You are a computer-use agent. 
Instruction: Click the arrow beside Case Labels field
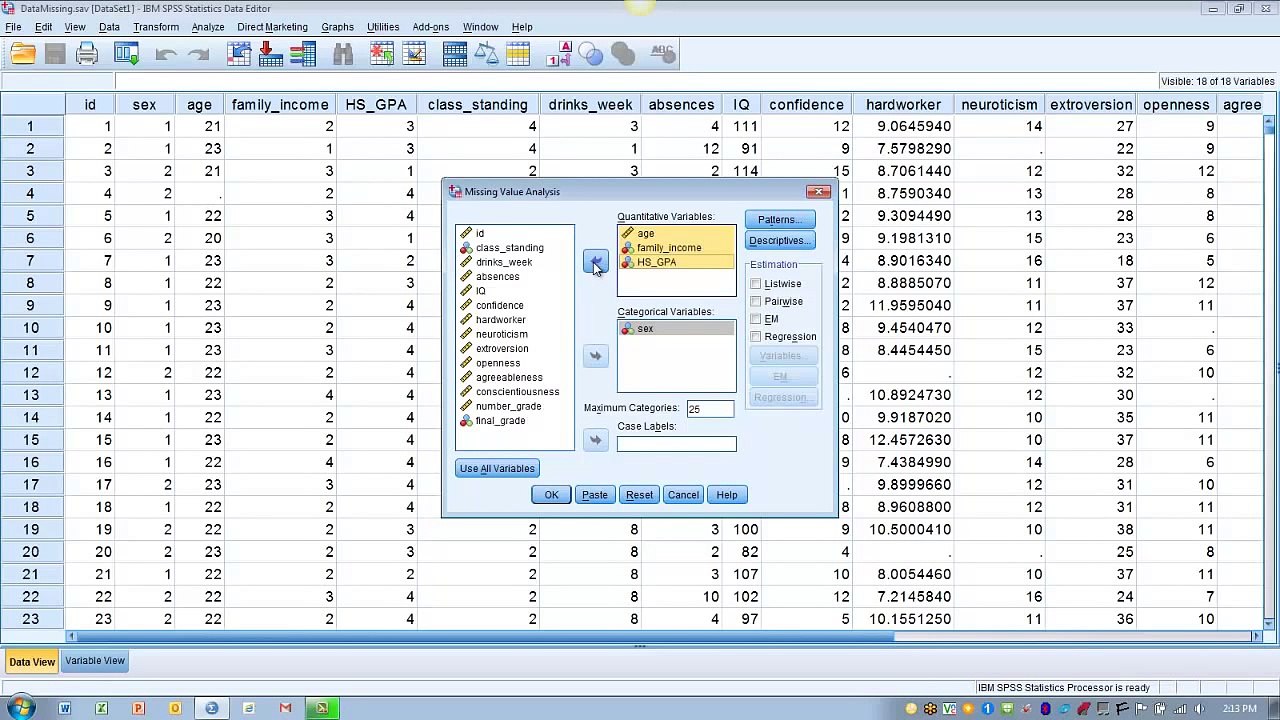click(595, 440)
